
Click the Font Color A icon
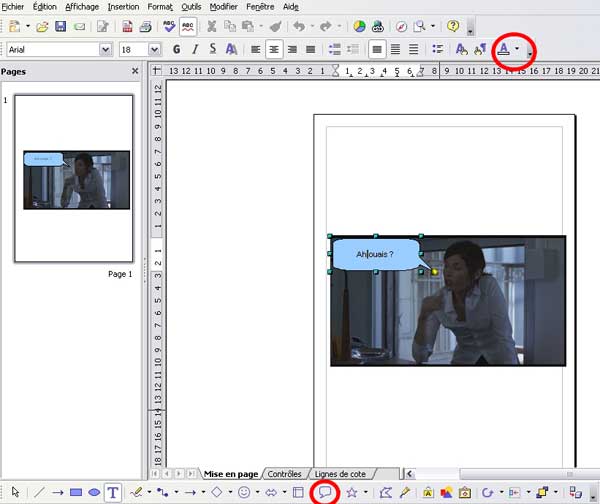[x=504, y=49]
